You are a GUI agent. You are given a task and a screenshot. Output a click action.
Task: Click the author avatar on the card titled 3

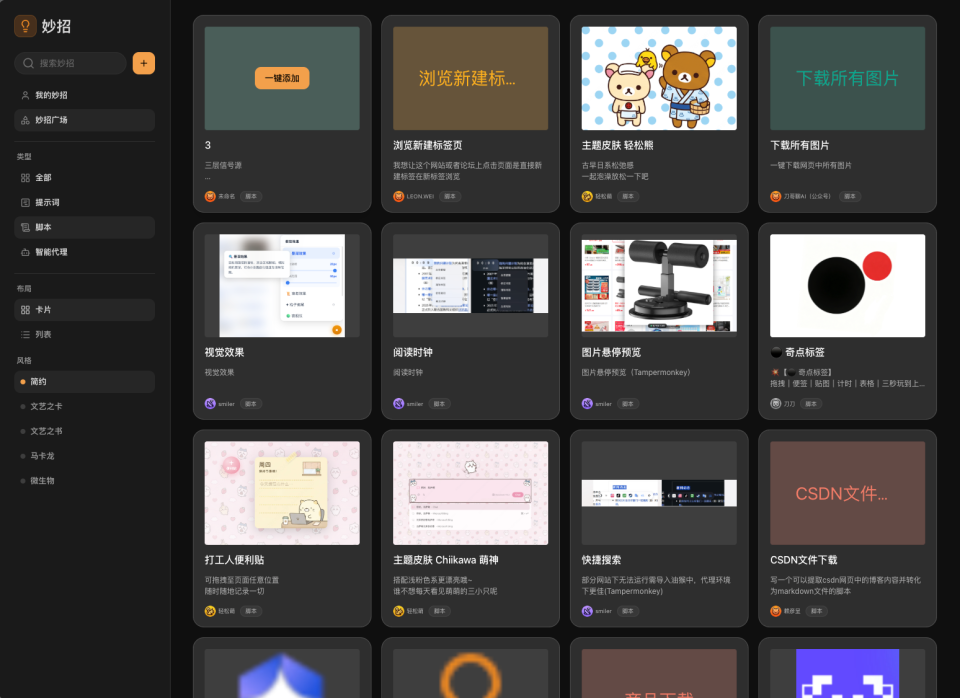pos(210,197)
